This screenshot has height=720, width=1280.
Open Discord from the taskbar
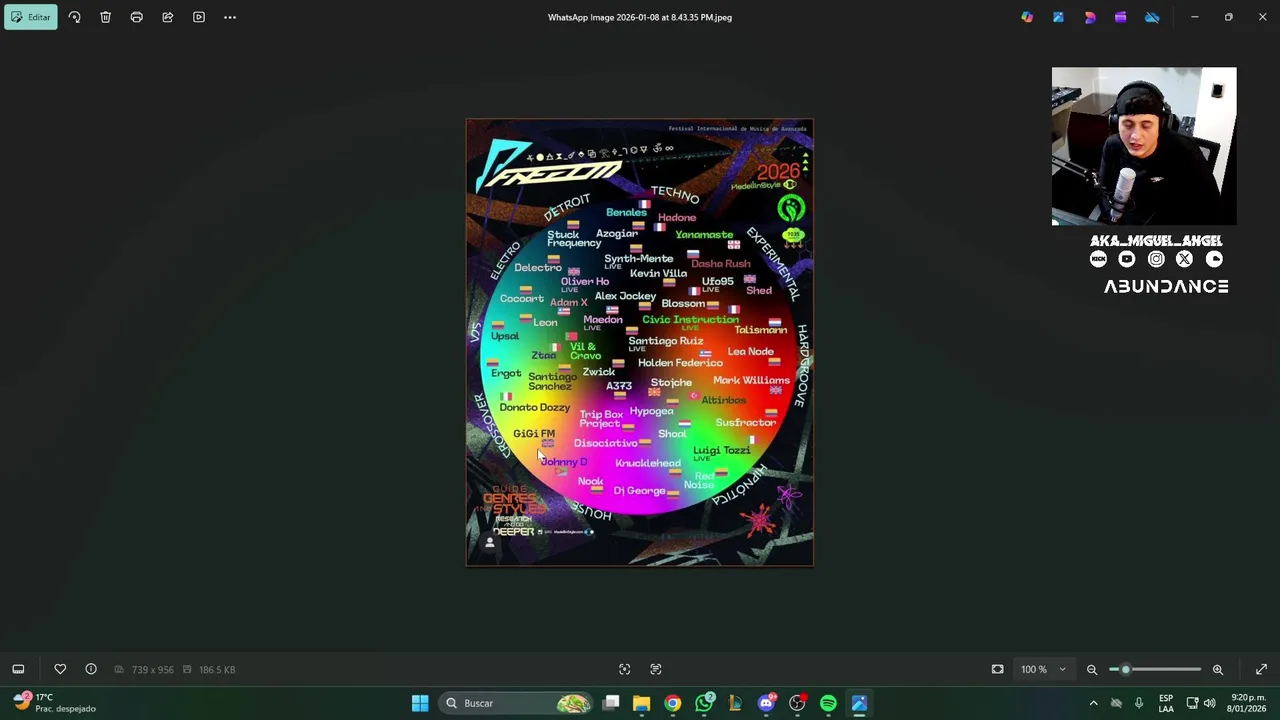(x=766, y=703)
